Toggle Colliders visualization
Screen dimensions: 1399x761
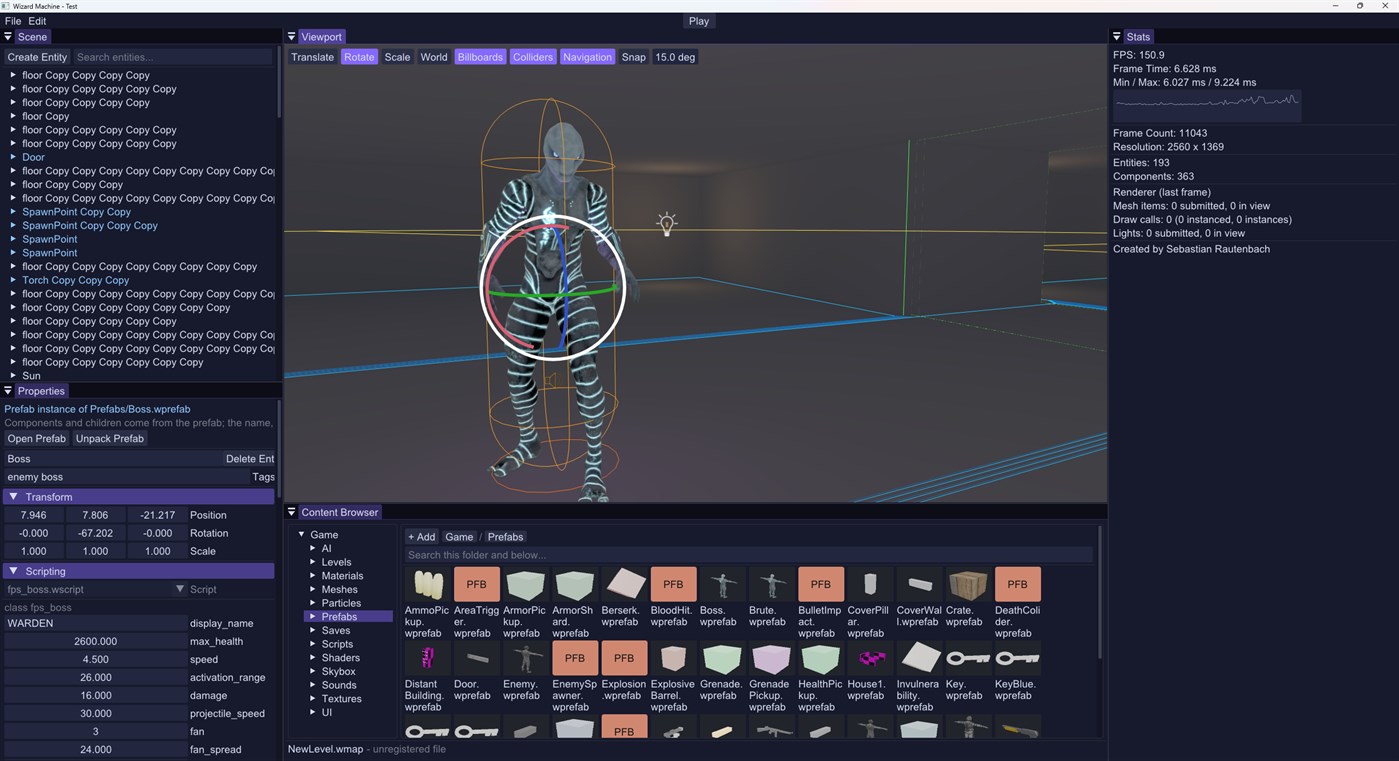coord(533,57)
